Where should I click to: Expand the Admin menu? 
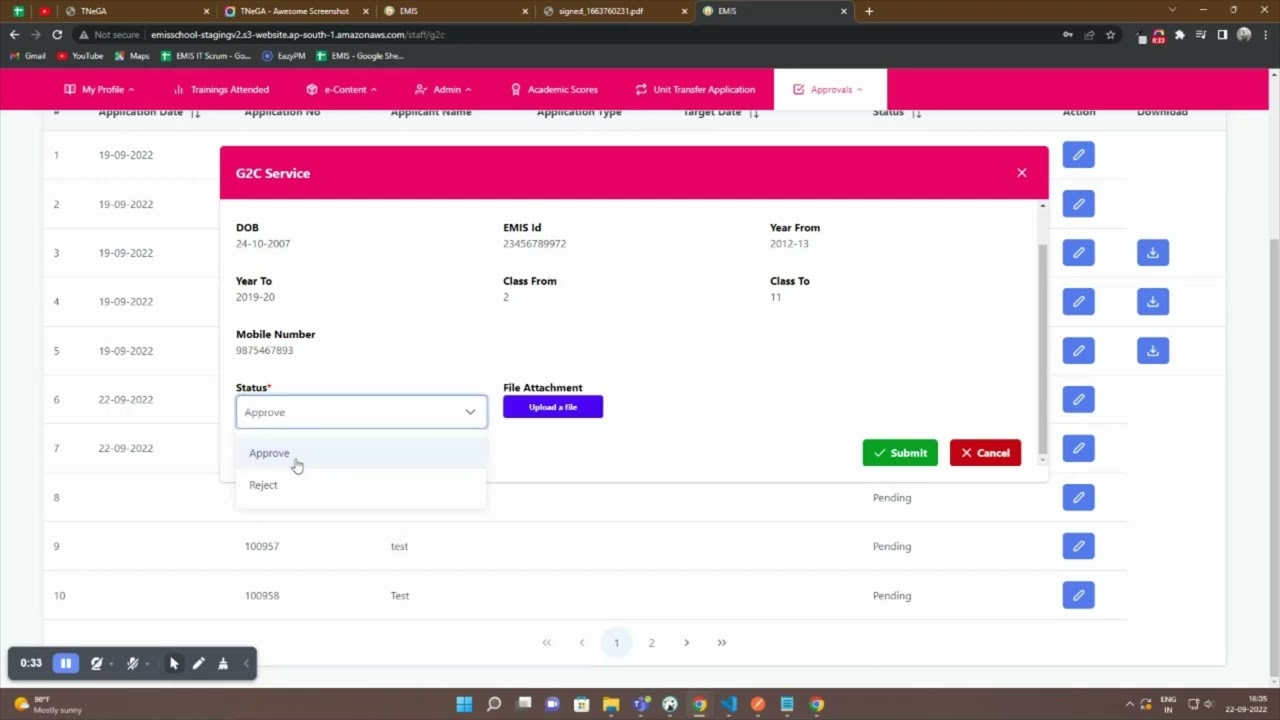pyautogui.click(x=443, y=89)
